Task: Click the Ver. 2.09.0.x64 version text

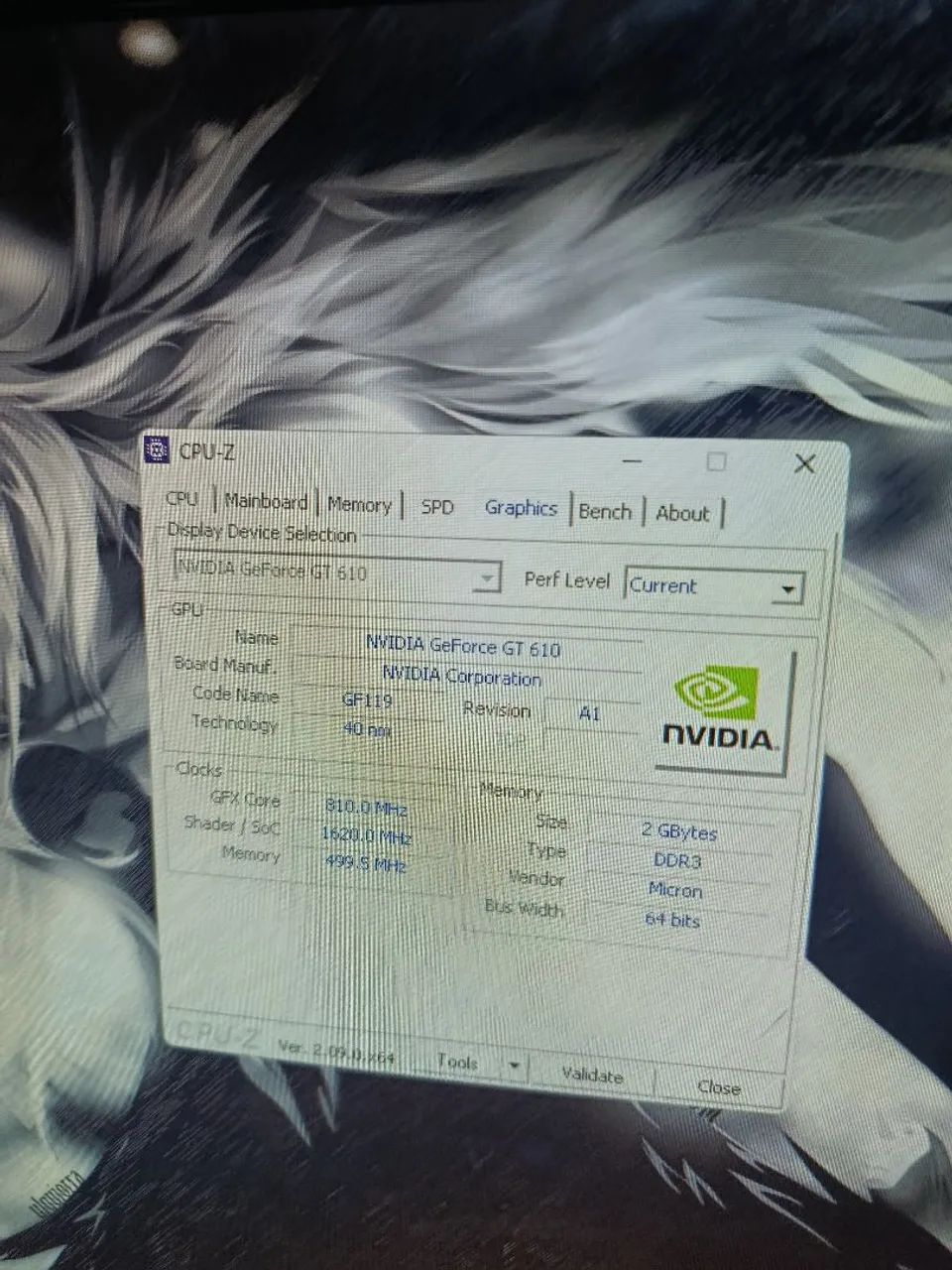Action: (336, 1053)
